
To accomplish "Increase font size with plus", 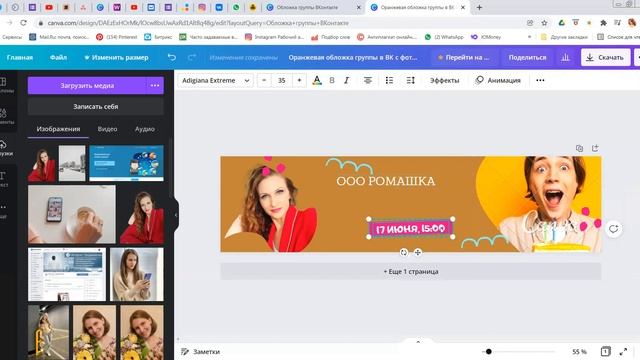I will [x=299, y=80].
